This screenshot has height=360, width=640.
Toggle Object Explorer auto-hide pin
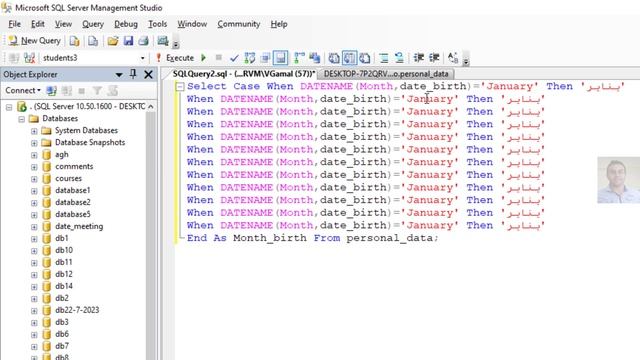(x=133, y=74)
